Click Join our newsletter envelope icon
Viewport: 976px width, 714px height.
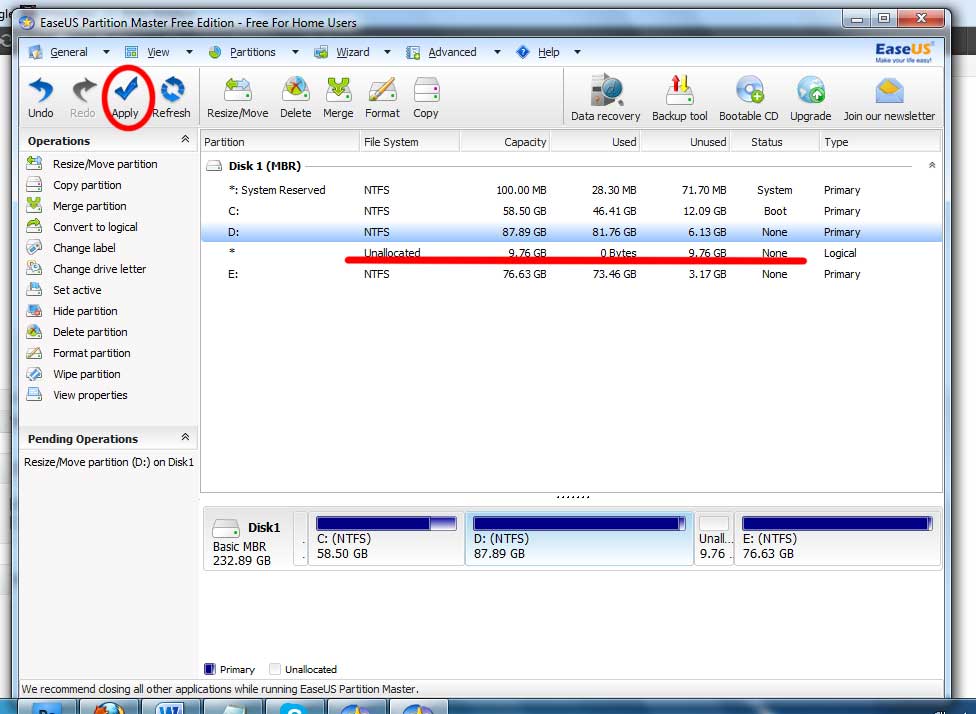[889, 98]
